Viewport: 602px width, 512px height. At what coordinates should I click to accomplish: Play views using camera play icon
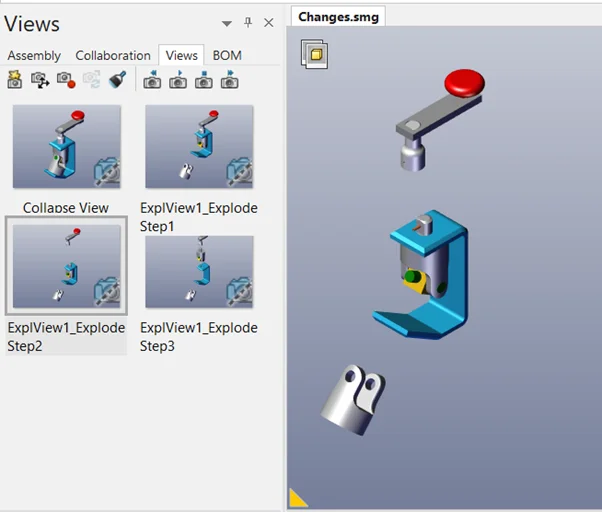point(178,79)
